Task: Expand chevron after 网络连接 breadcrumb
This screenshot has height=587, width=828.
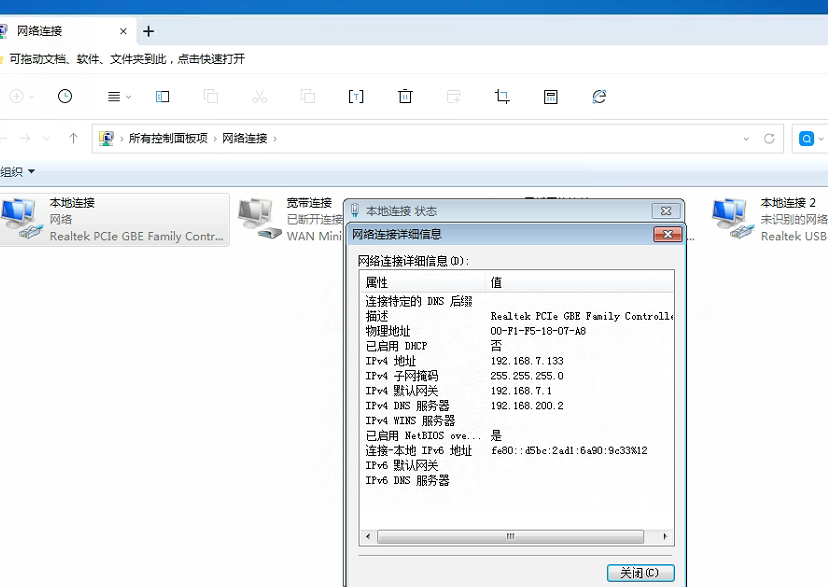Action: 275,139
